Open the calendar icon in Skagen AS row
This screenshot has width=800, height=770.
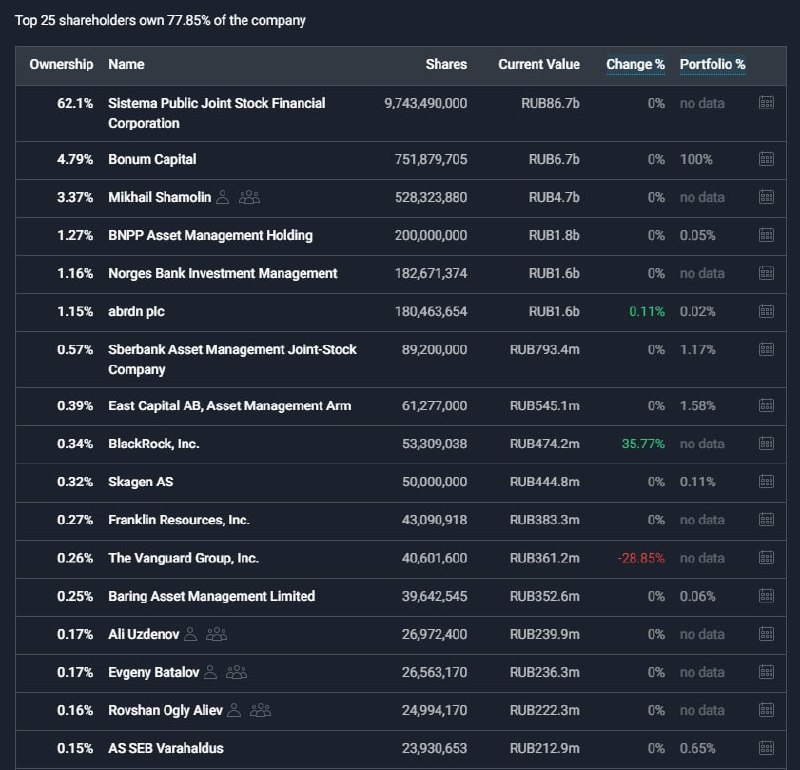pos(766,481)
